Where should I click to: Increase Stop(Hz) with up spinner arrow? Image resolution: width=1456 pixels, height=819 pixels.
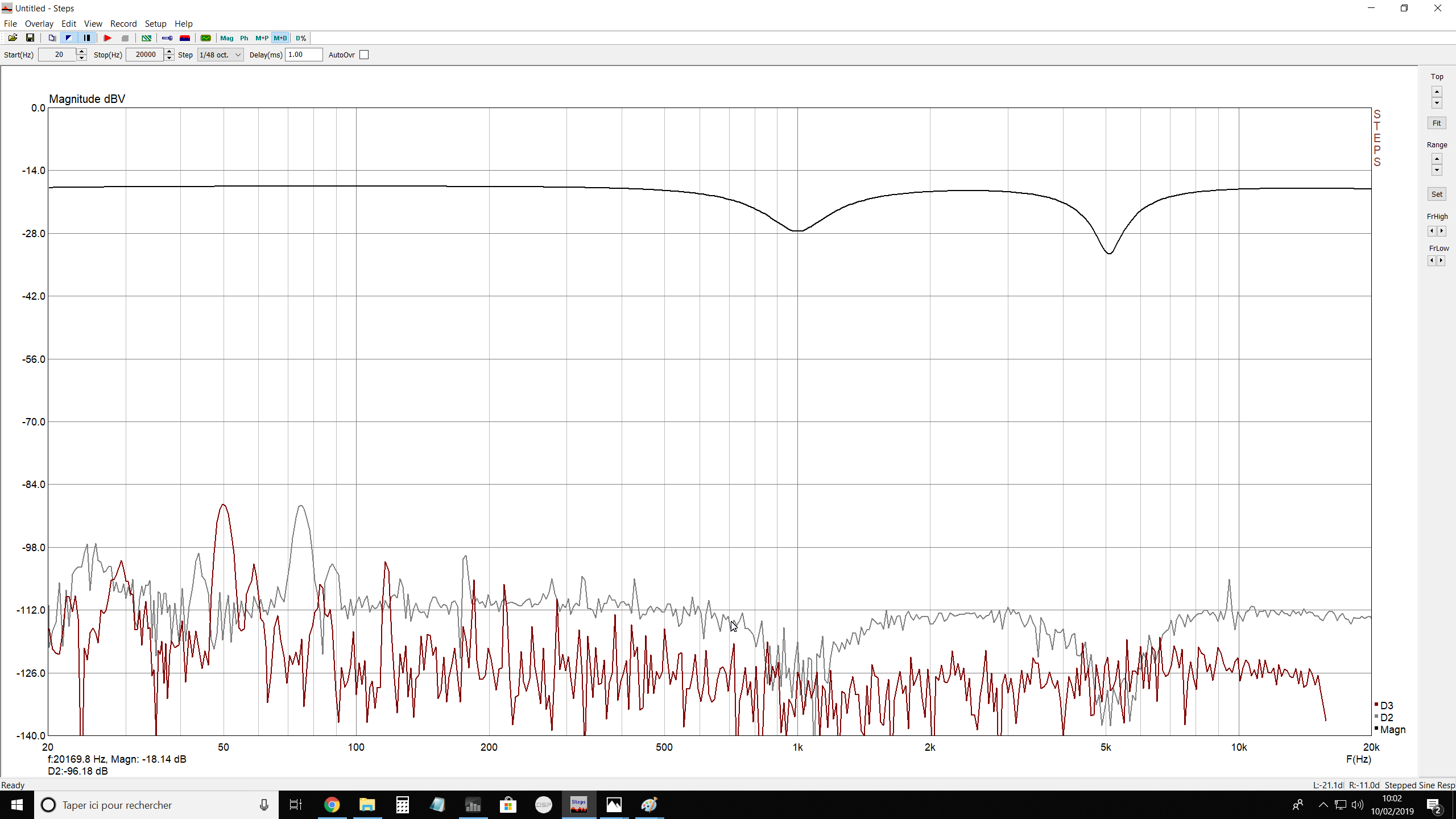coord(169,52)
